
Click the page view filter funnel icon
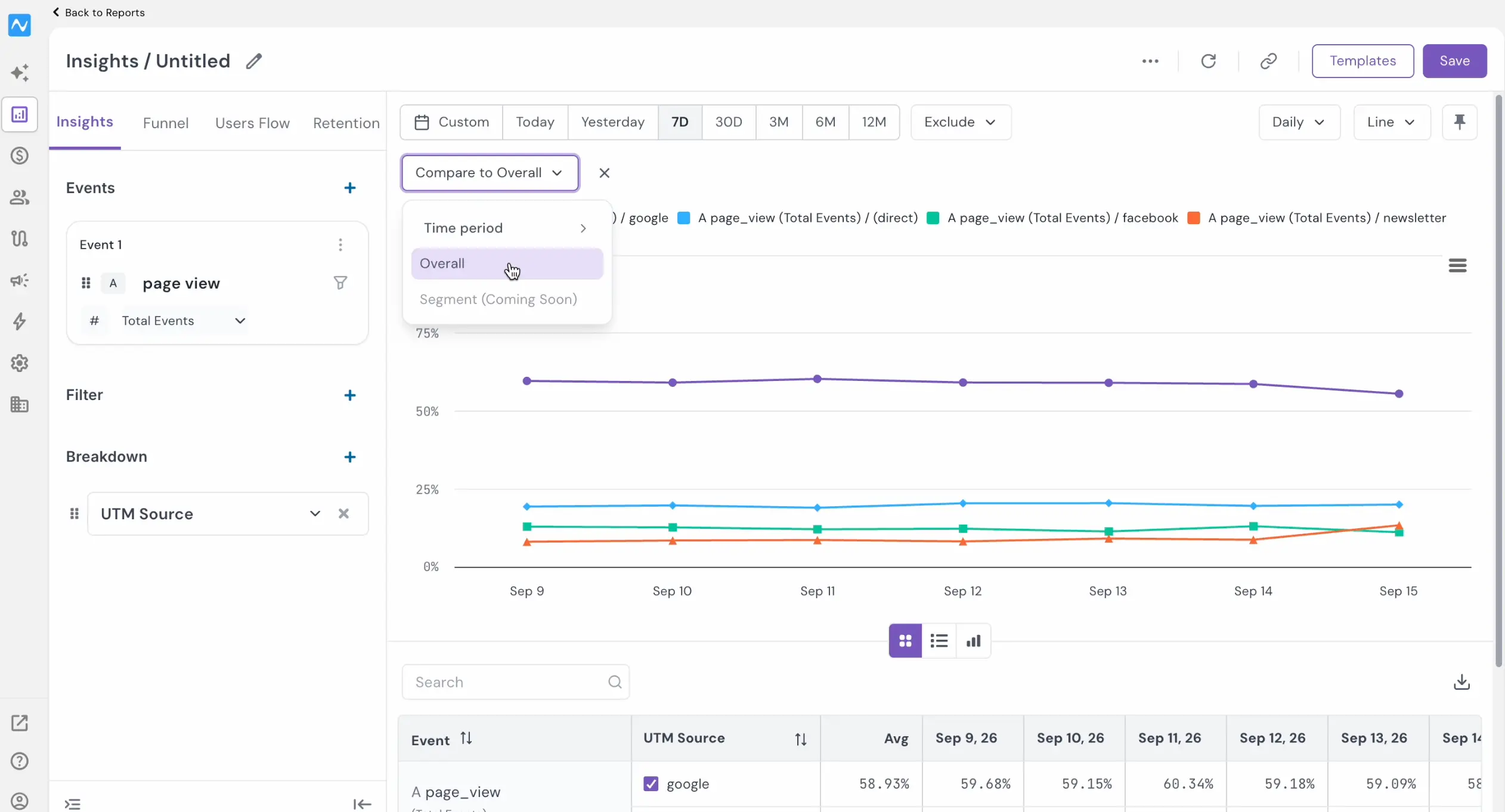[340, 283]
